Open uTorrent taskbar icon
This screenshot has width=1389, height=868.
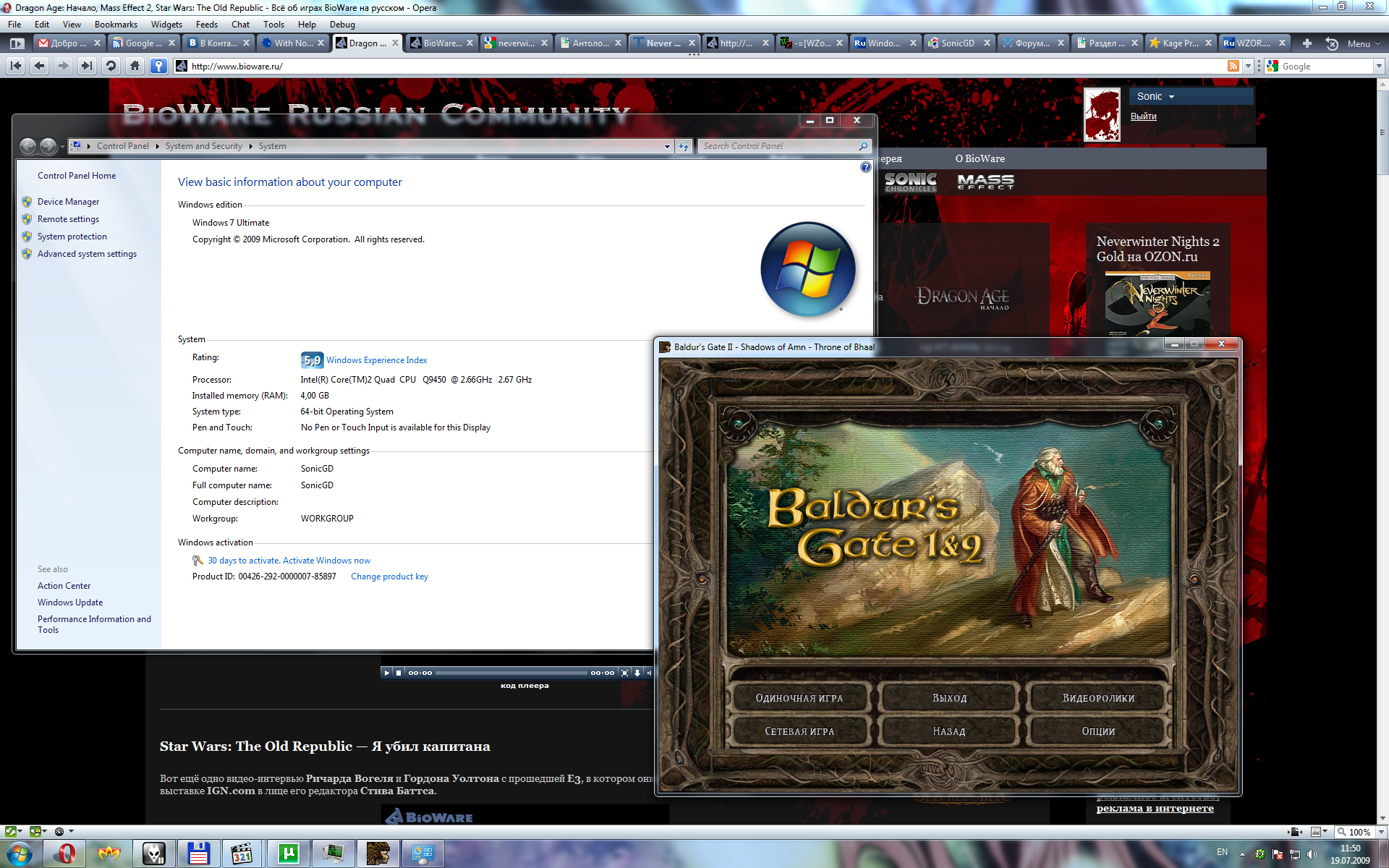(289, 854)
